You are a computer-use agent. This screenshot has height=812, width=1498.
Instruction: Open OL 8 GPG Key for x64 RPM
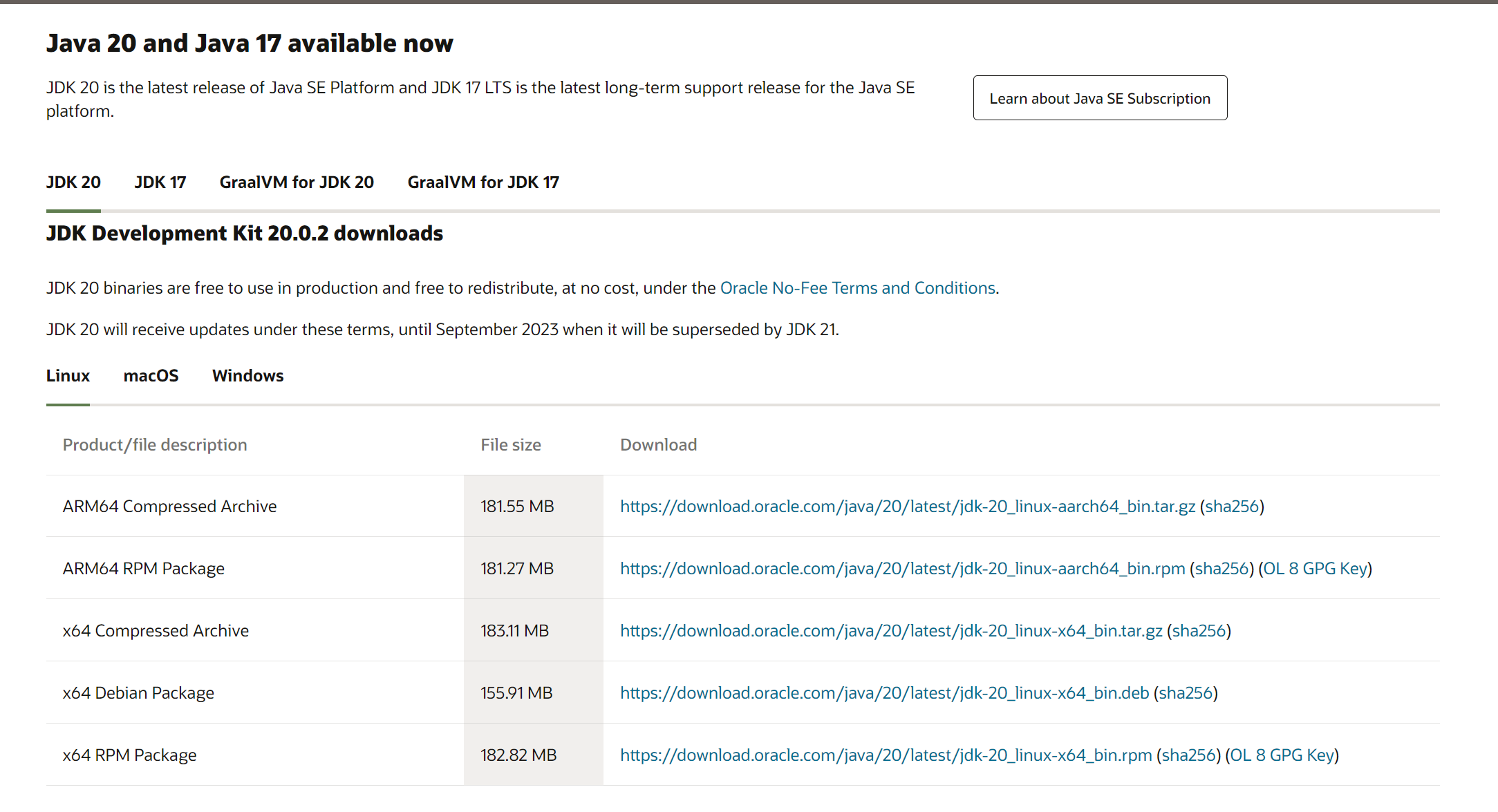coord(1282,755)
